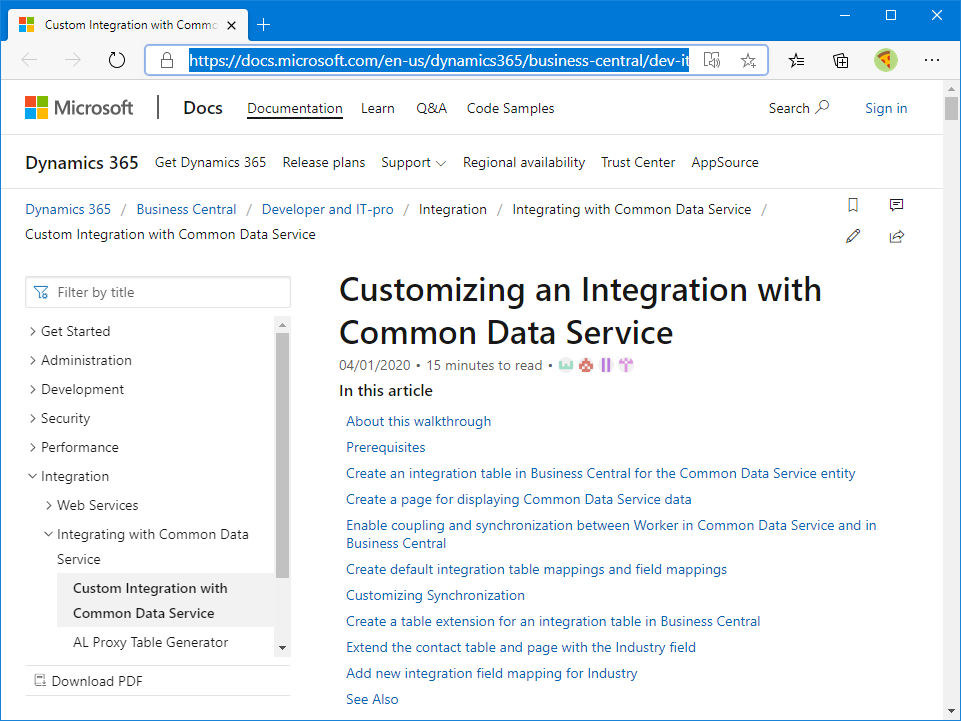Open Business Central breadcrumb

pos(186,209)
